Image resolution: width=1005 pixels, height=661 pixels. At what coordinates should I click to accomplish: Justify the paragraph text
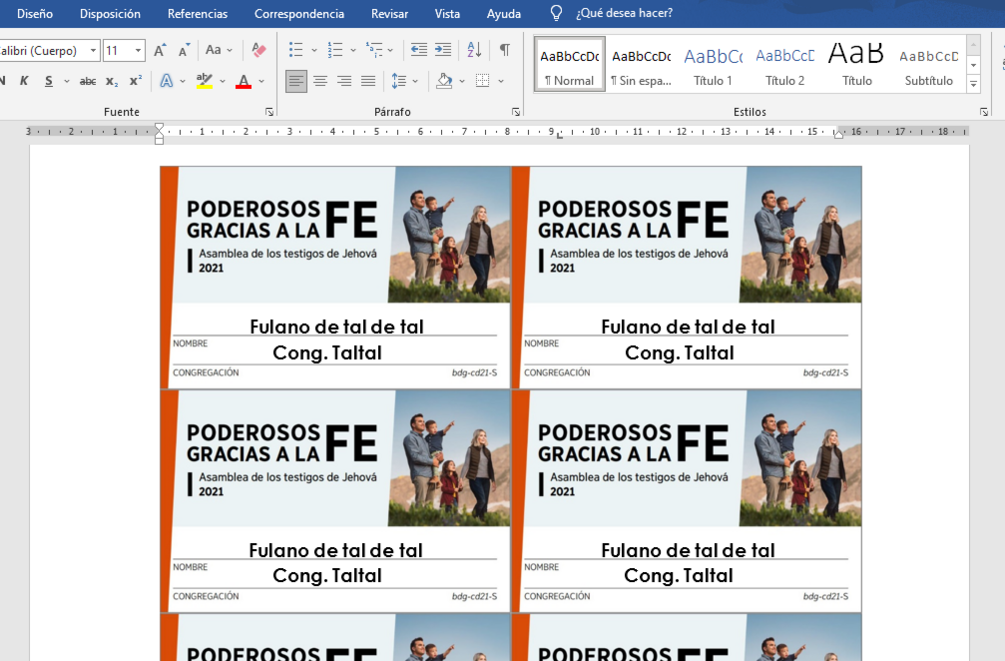click(368, 81)
